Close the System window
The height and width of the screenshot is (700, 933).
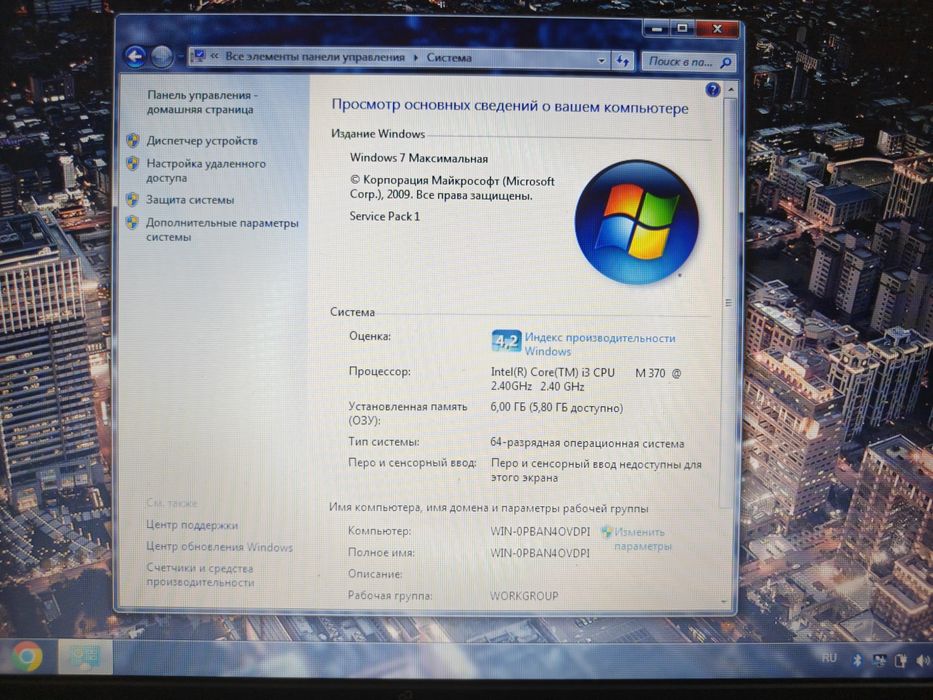coord(718,29)
